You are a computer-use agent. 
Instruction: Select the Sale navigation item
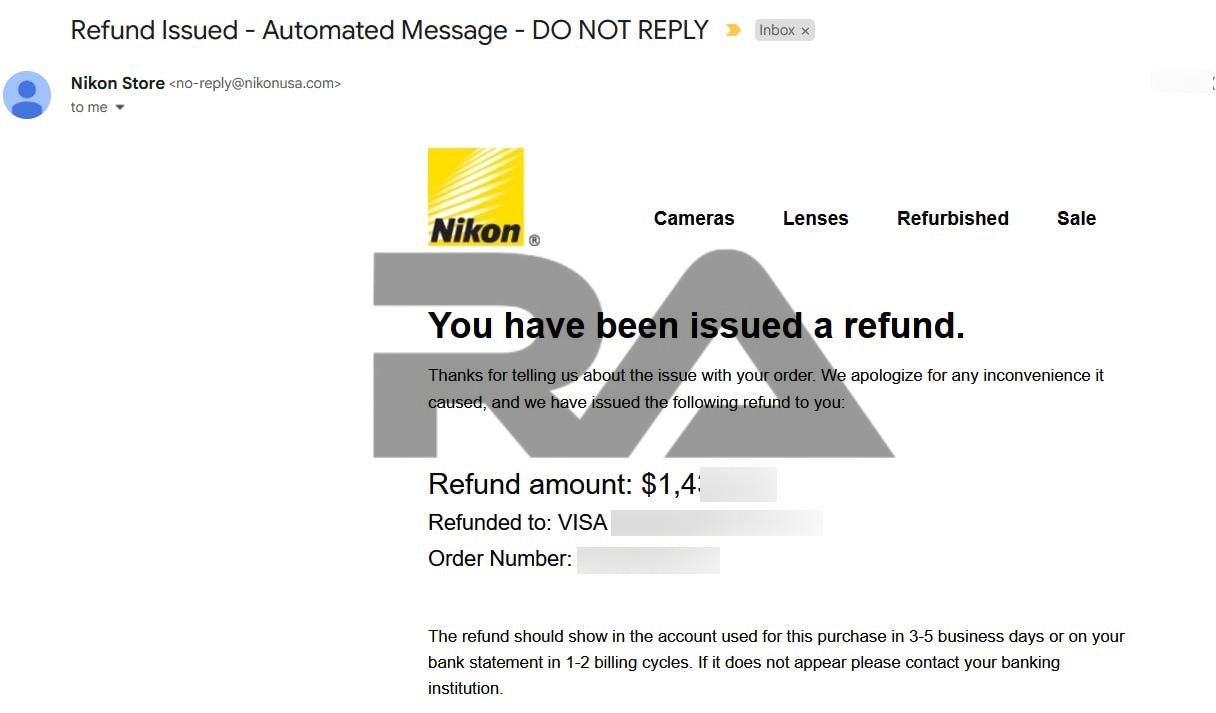tap(1076, 218)
